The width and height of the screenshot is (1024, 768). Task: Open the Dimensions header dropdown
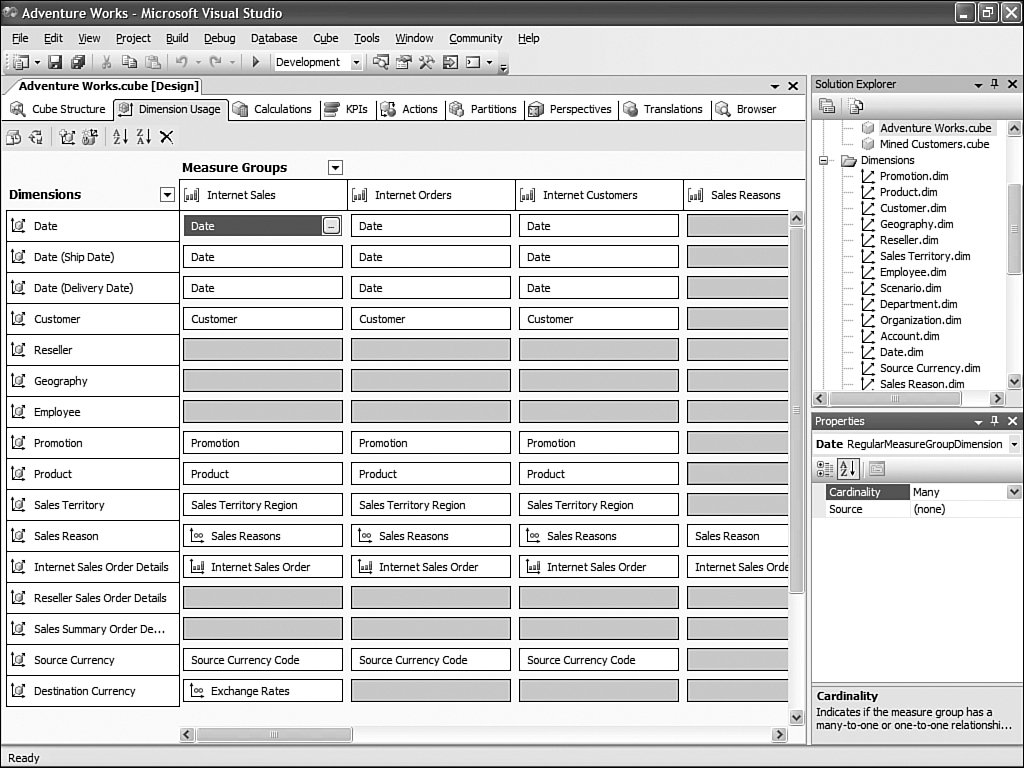pos(167,195)
